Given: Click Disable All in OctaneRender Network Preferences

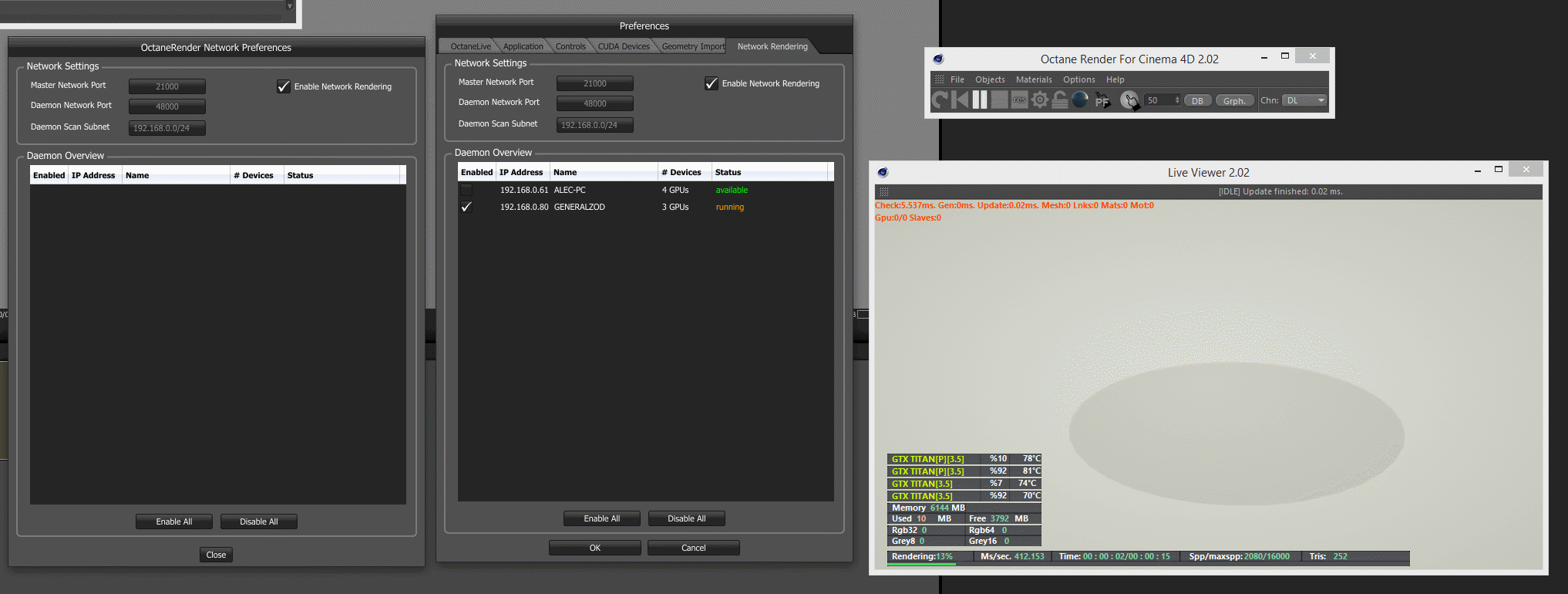Looking at the screenshot, I should [259, 521].
